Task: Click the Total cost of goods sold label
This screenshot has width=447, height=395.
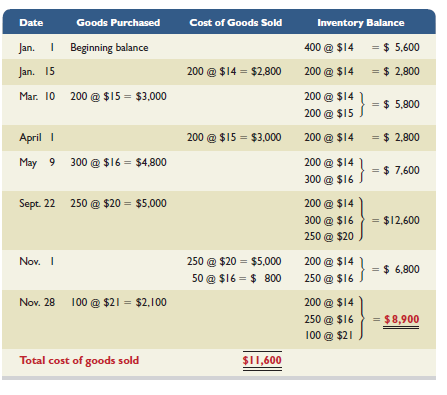Action: pyautogui.click(x=79, y=360)
